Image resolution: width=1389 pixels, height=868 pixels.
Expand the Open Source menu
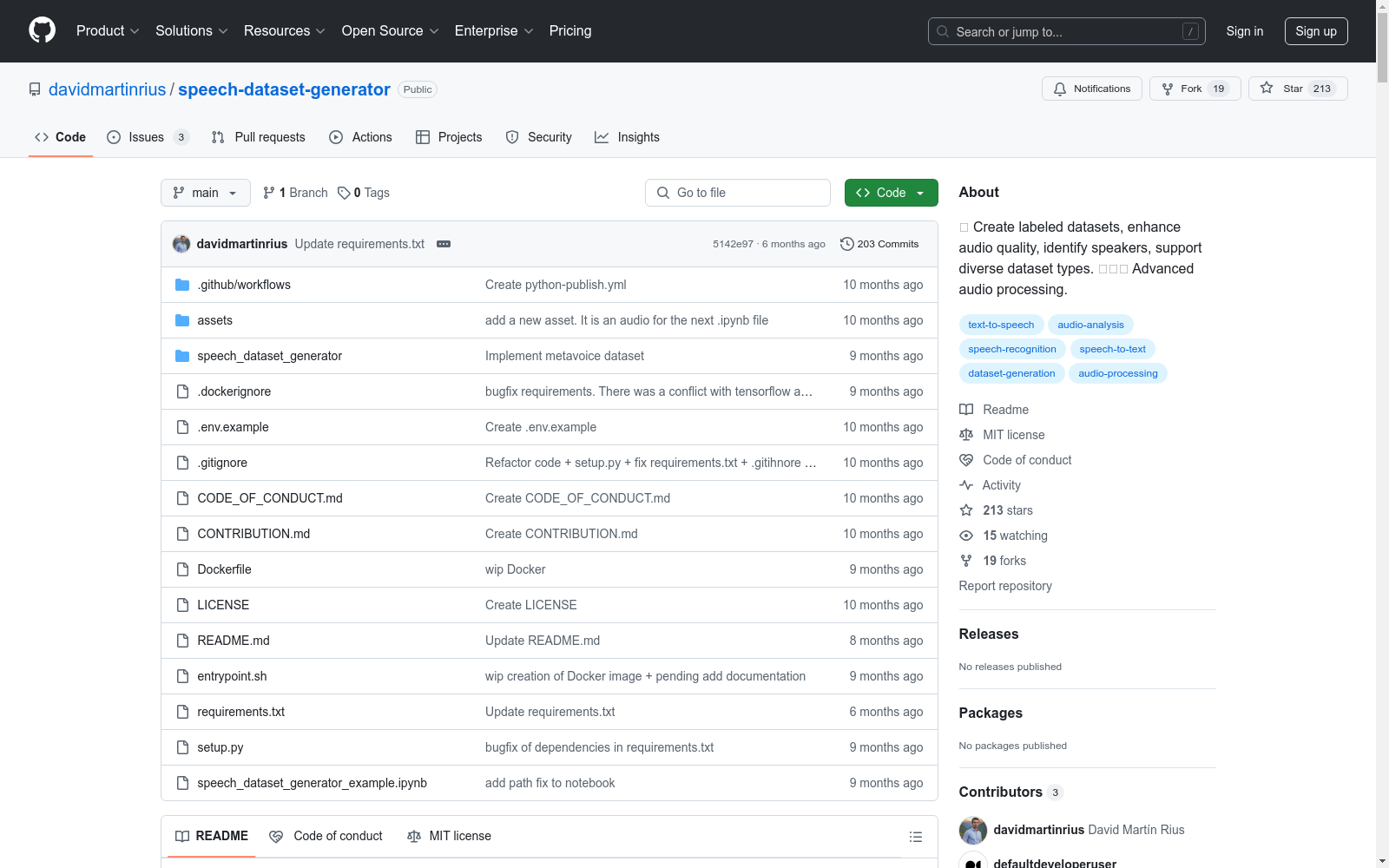click(x=391, y=30)
